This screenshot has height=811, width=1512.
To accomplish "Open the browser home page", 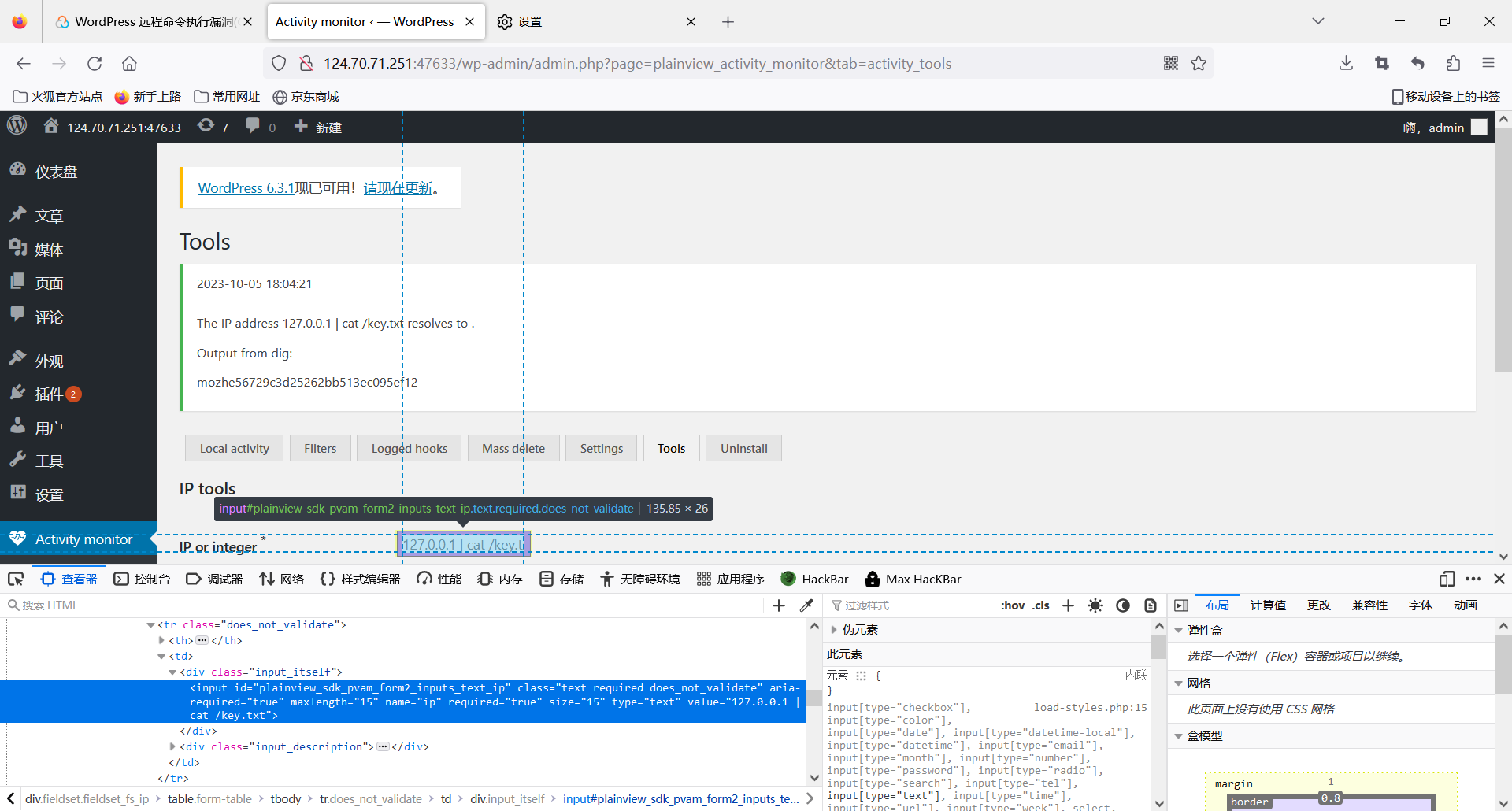I will [129, 64].
